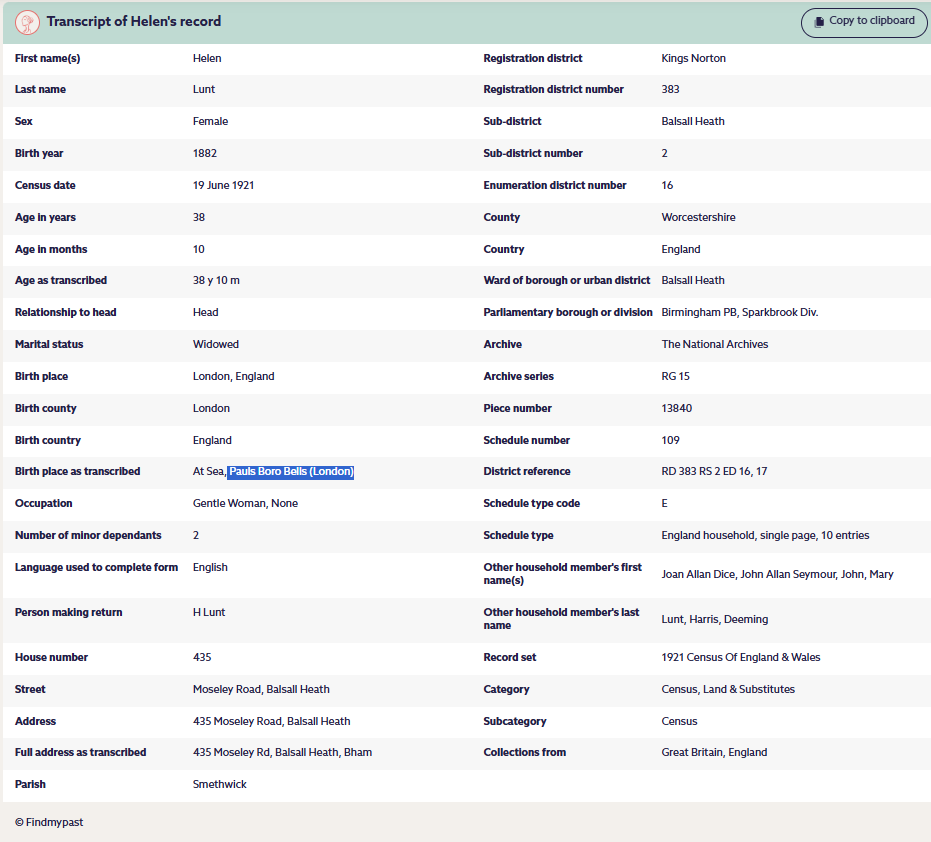Click house number value '435'
Image resolution: width=931 pixels, height=842 pixels.
[x=202, y=657]
